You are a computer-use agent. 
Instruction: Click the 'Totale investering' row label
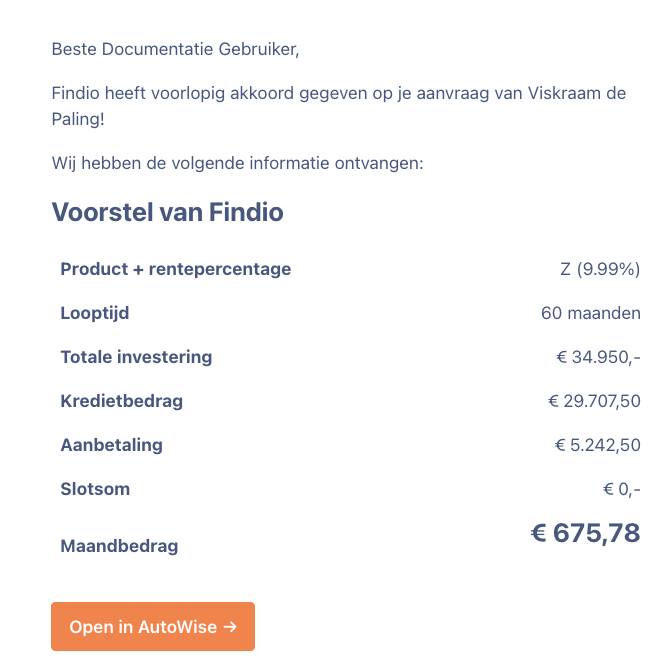point(136,357)
